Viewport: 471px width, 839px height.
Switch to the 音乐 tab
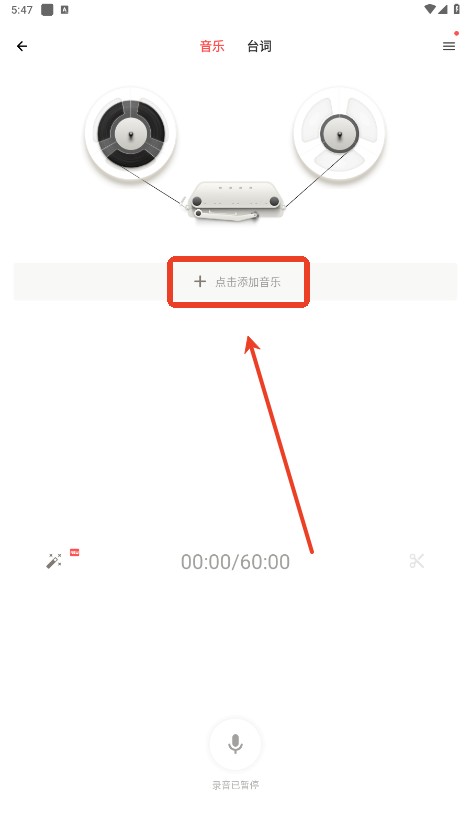pyautogui.click(x=212, y=47)
